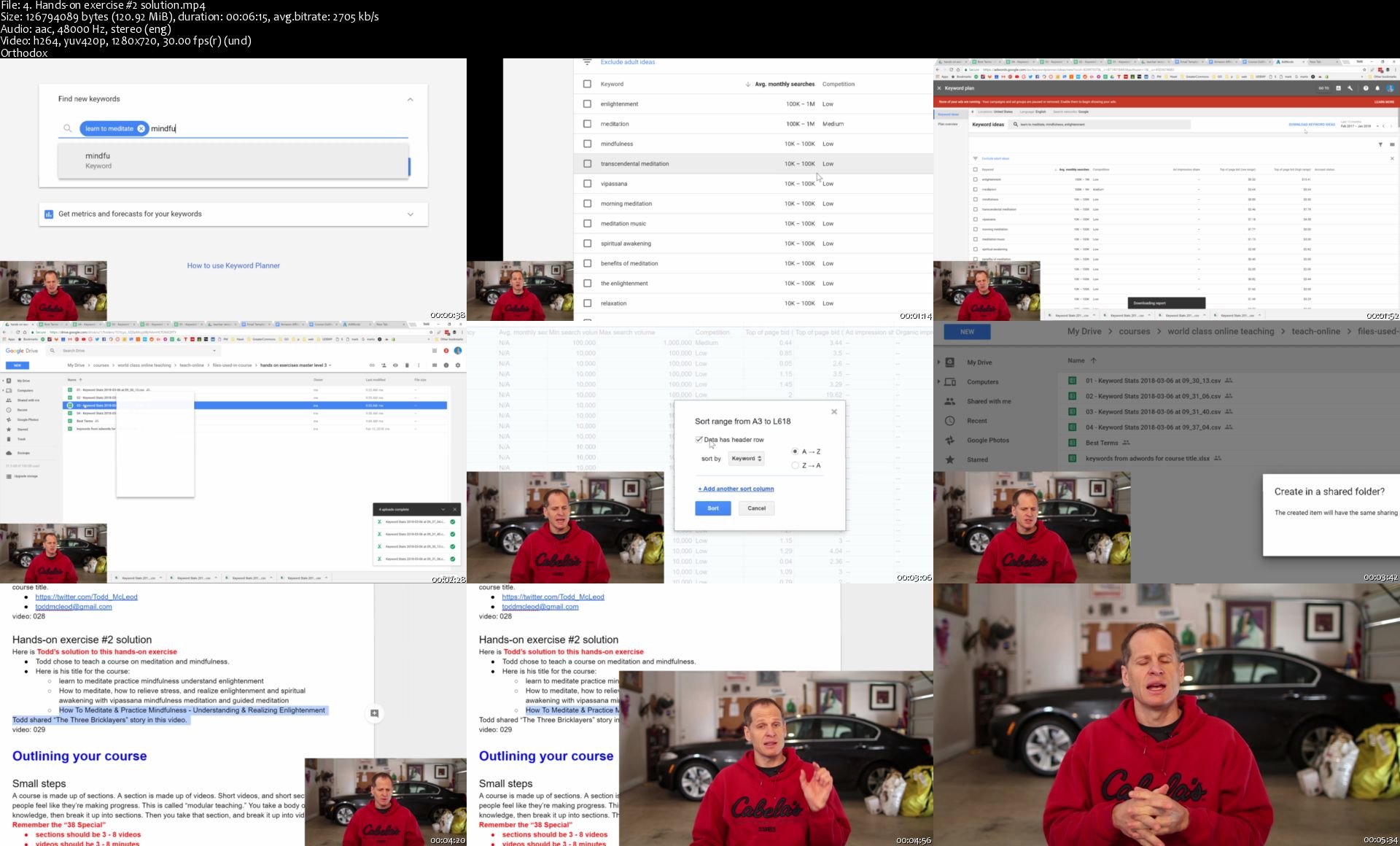Open 'Plan overview' in Keyword plan sidebar
The image size is (1400, 846).
(x=948, y=124)
